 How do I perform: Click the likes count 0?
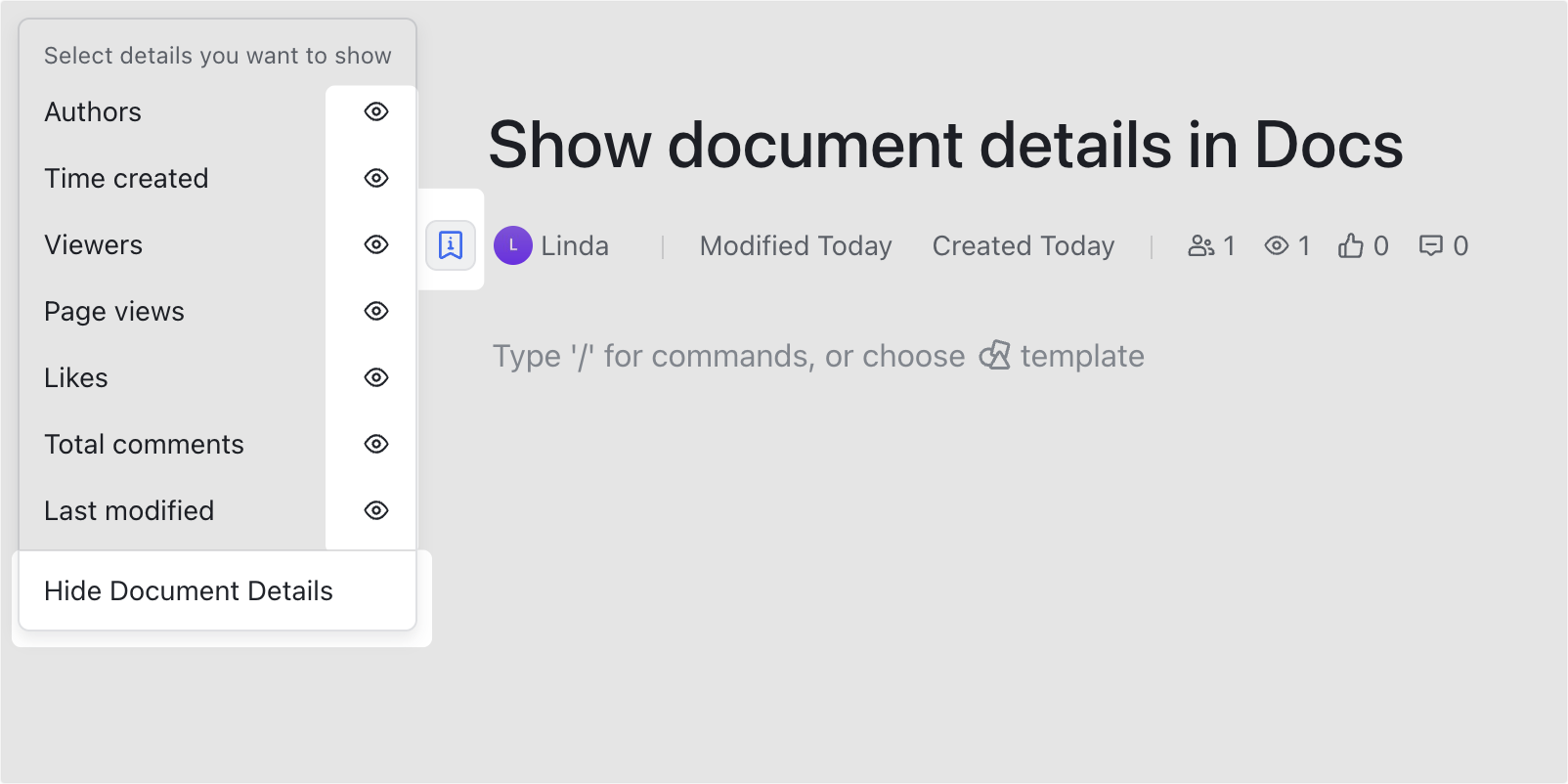[1380, 245]
